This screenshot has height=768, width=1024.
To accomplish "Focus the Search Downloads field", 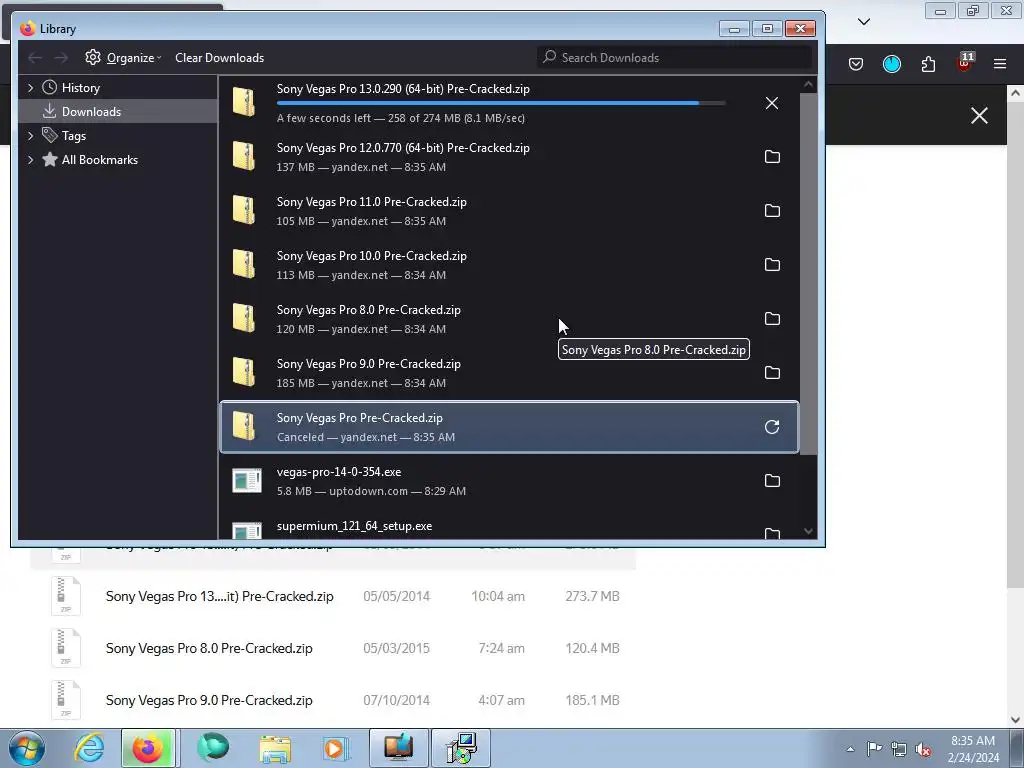I will 675,57.
